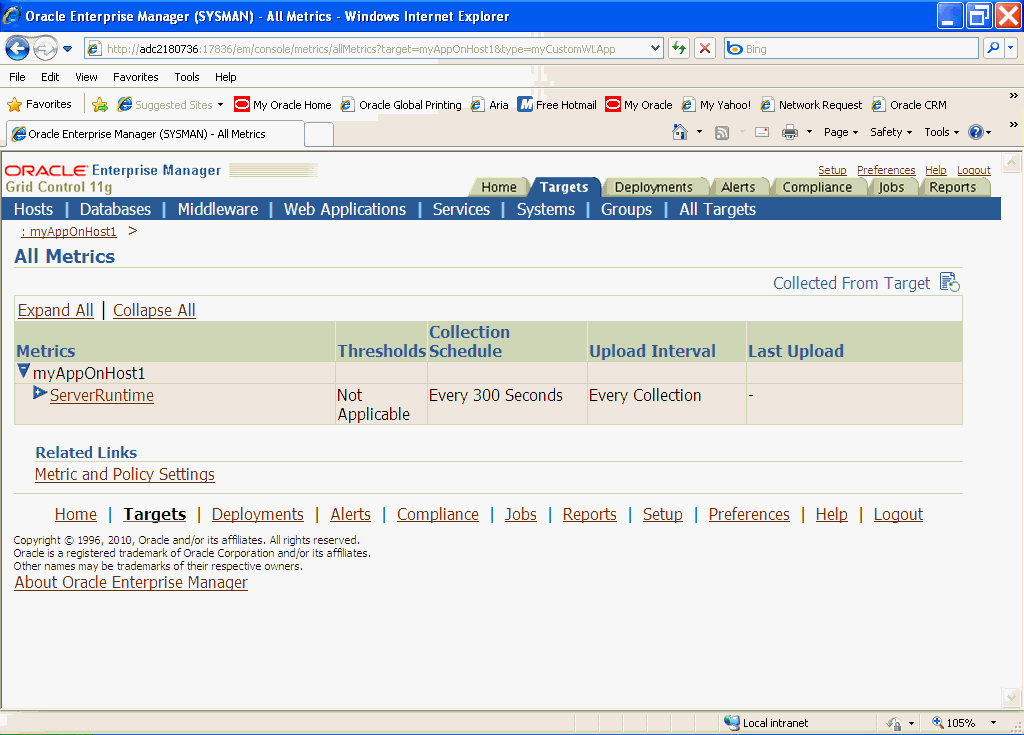Click the browser Back arrow button
Image resolution: width=1024 pixels, height=735 pixels.
(18, 48)
